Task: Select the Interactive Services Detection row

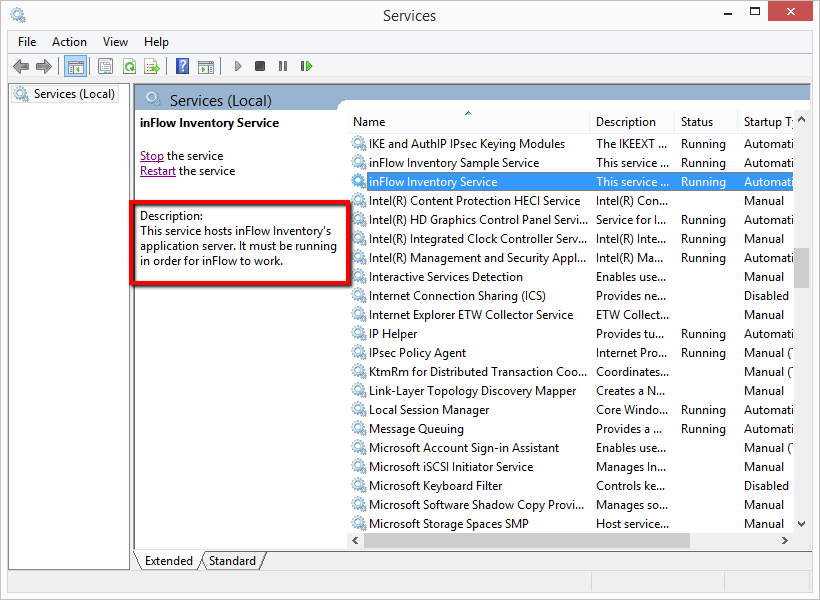Action: (x=572, y=277)
